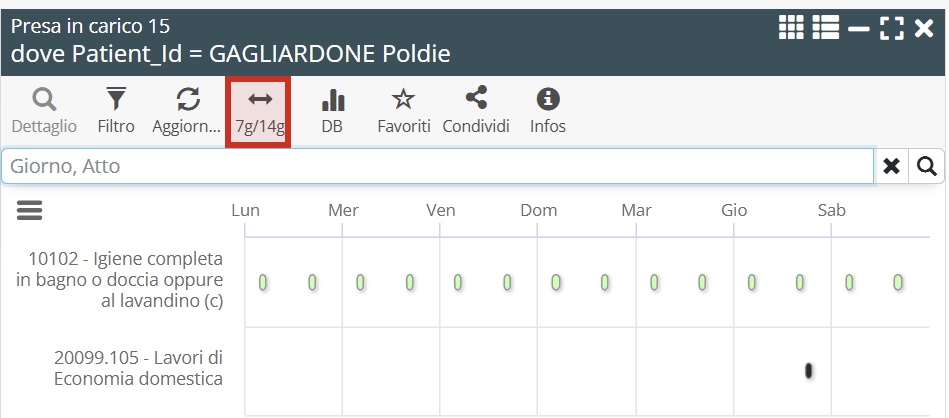Switch to the list view icon
Viewport: 949px width, 418px height.
825,28
